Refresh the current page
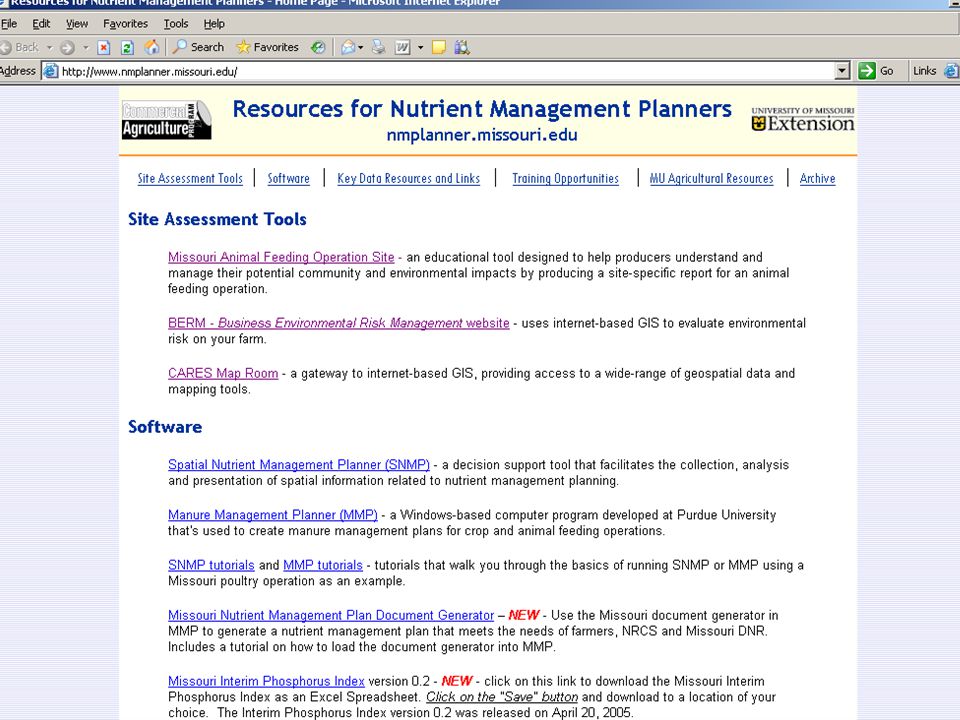The height and width of the screenshot is (720, 960). (127, 47)
